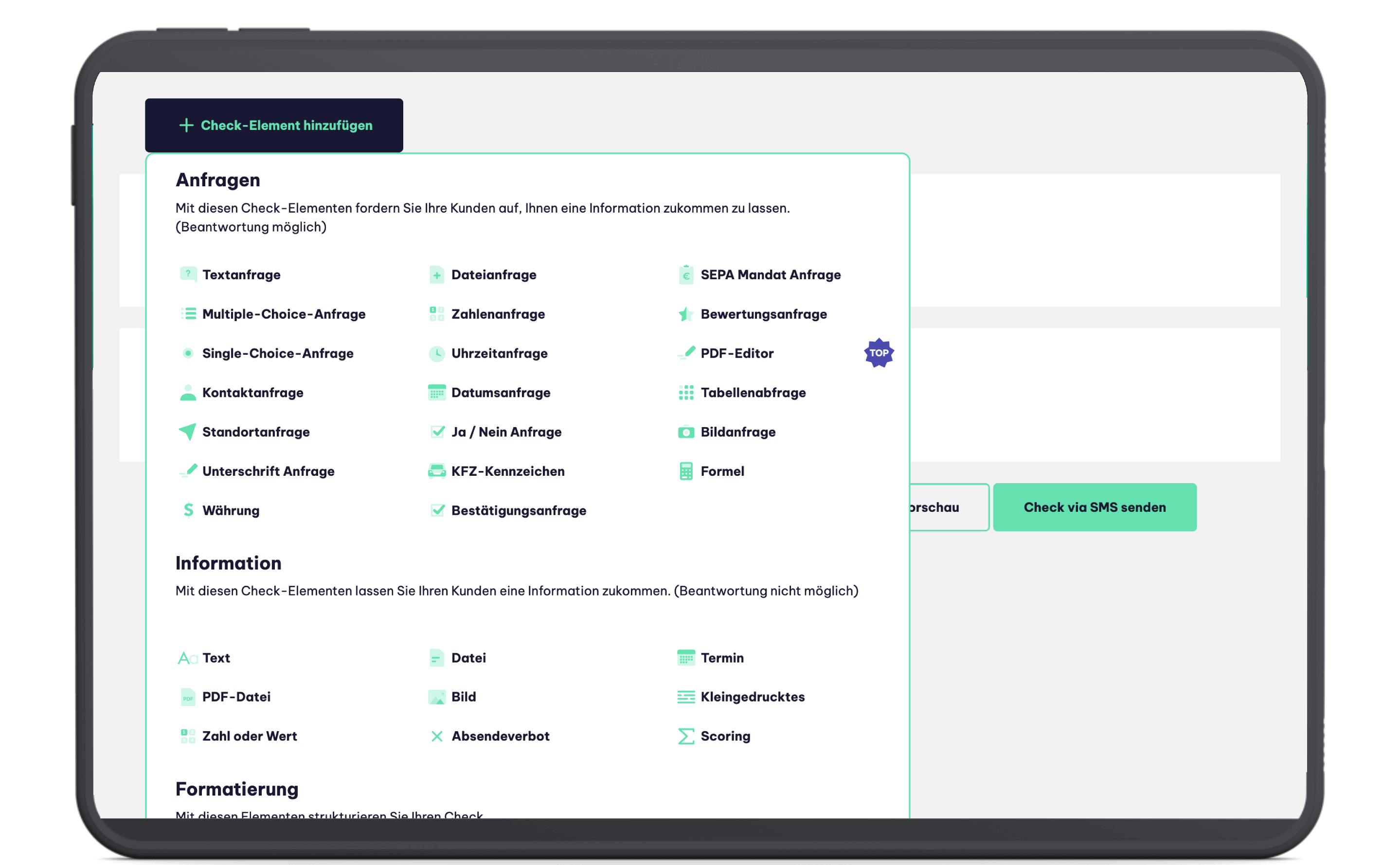
Task: Click the TOP badge next to PDF-Editor
Action: pos(879,353)
